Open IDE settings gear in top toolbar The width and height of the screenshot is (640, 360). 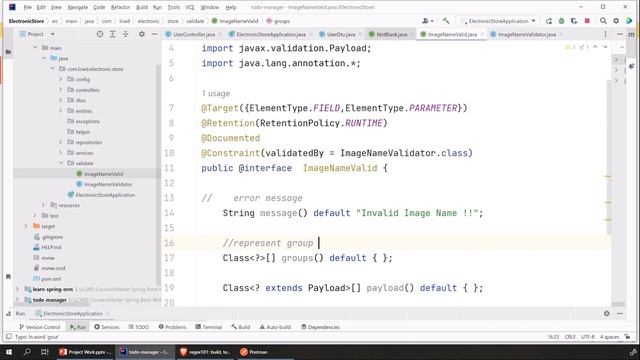pyautogui.click(x=616, y=21)
